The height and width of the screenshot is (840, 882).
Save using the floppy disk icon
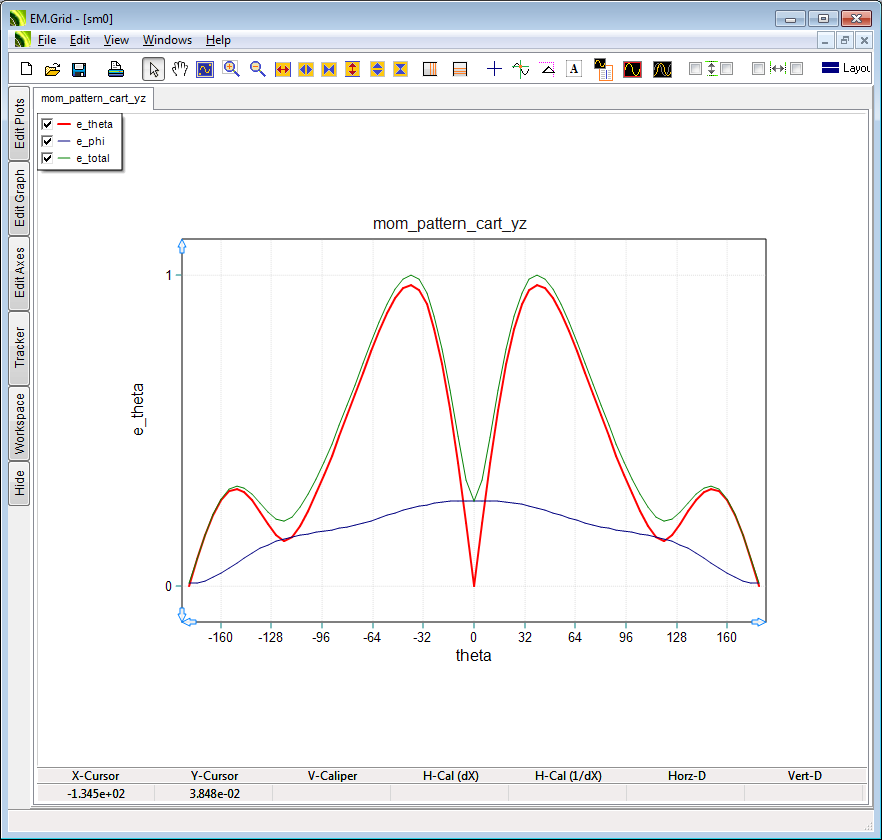(x=79, y=69)
